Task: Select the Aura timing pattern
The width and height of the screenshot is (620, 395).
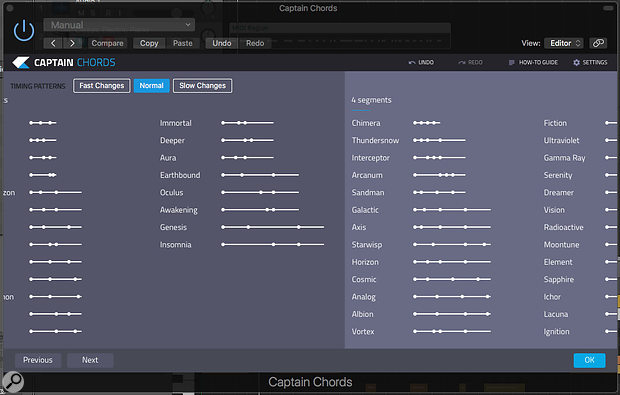Action: 168,158
